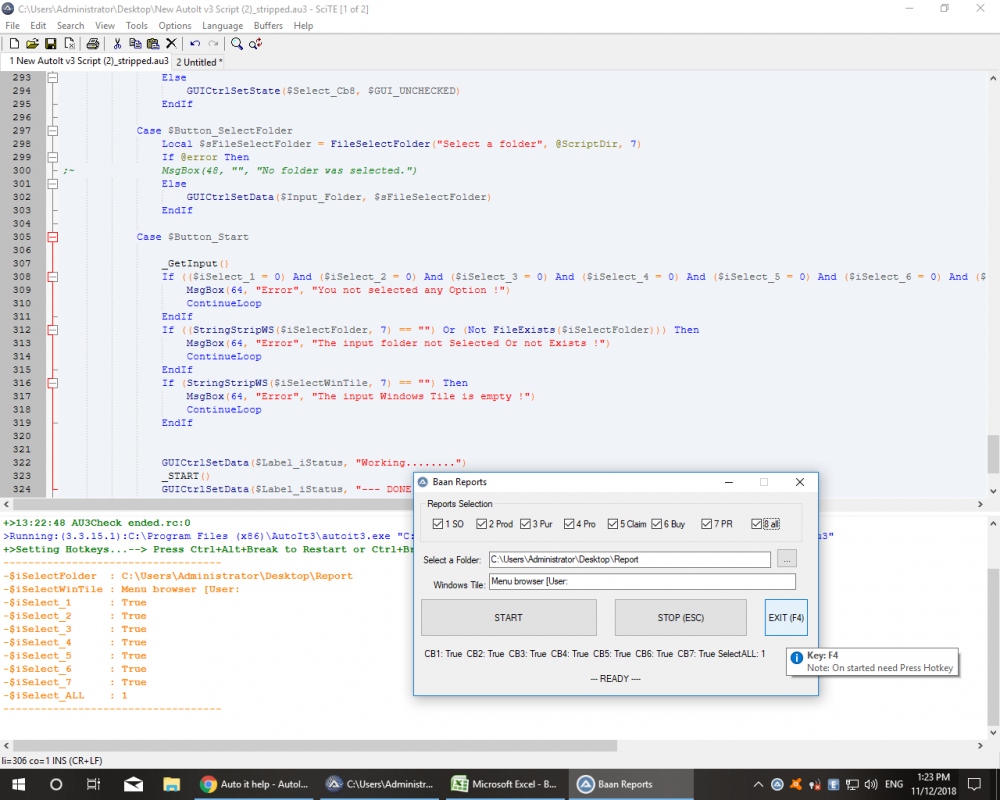
Task: Launch the Mail app from the taskbar
Action: click(133, 784)
